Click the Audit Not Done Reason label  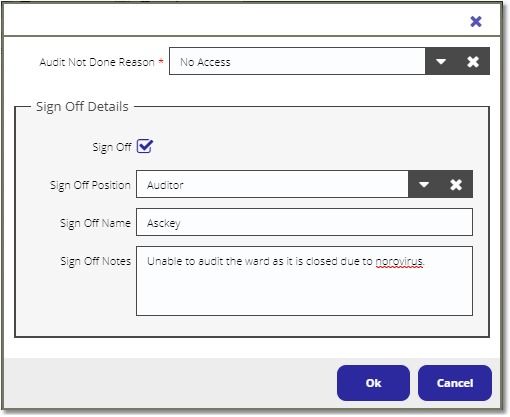pos(97,62)
